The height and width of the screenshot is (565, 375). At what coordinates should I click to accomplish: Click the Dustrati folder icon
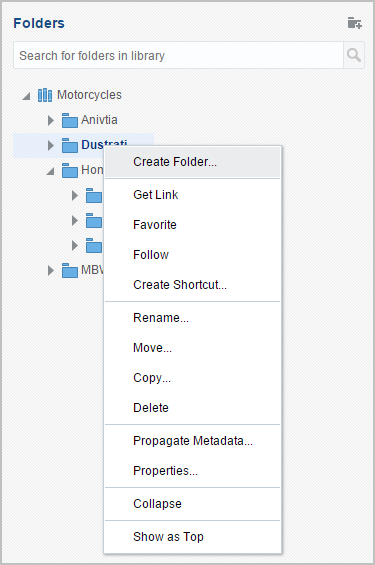point(70,146)
